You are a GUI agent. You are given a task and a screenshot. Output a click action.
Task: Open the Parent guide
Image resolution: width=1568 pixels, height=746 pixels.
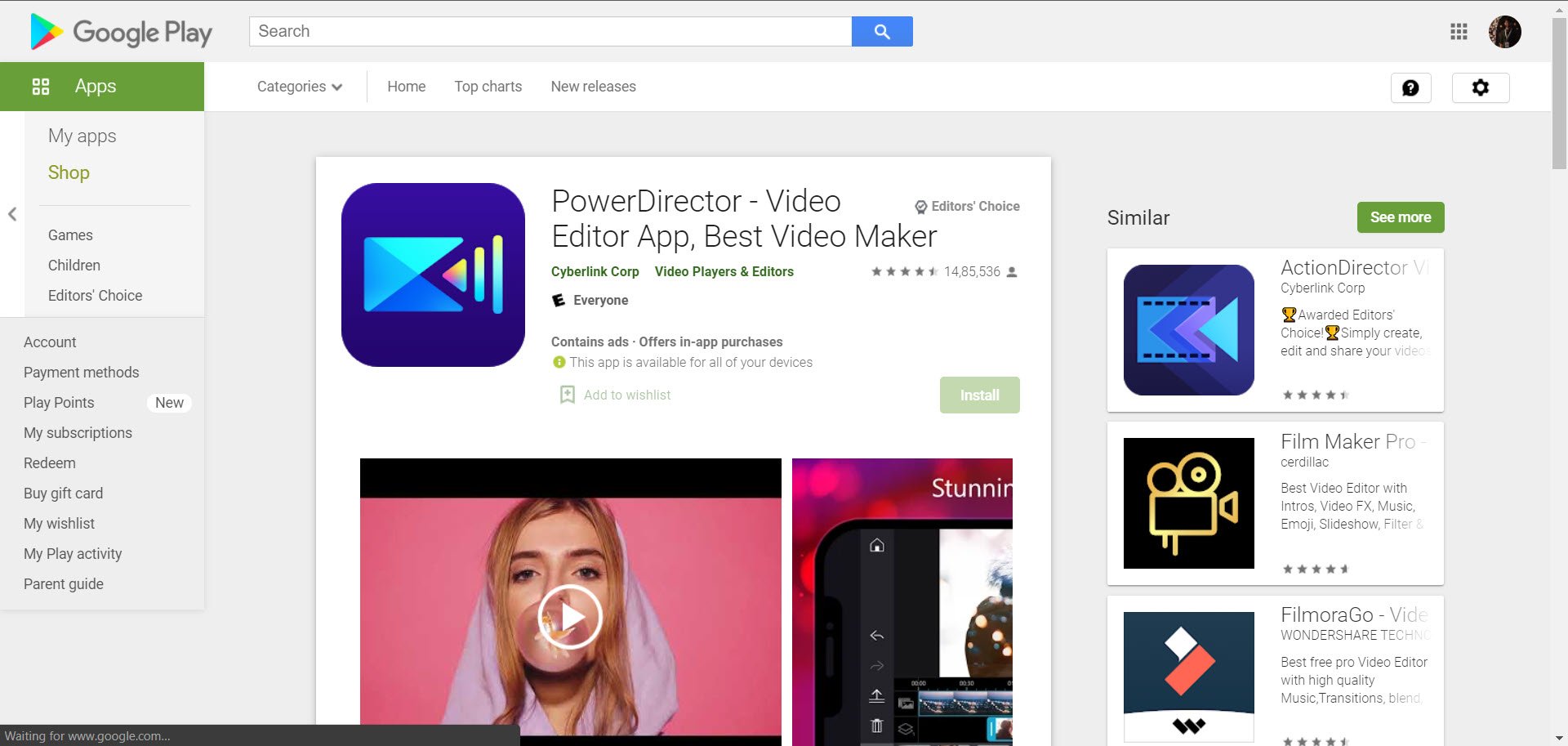pyautogui.click(x=63, y=584)
